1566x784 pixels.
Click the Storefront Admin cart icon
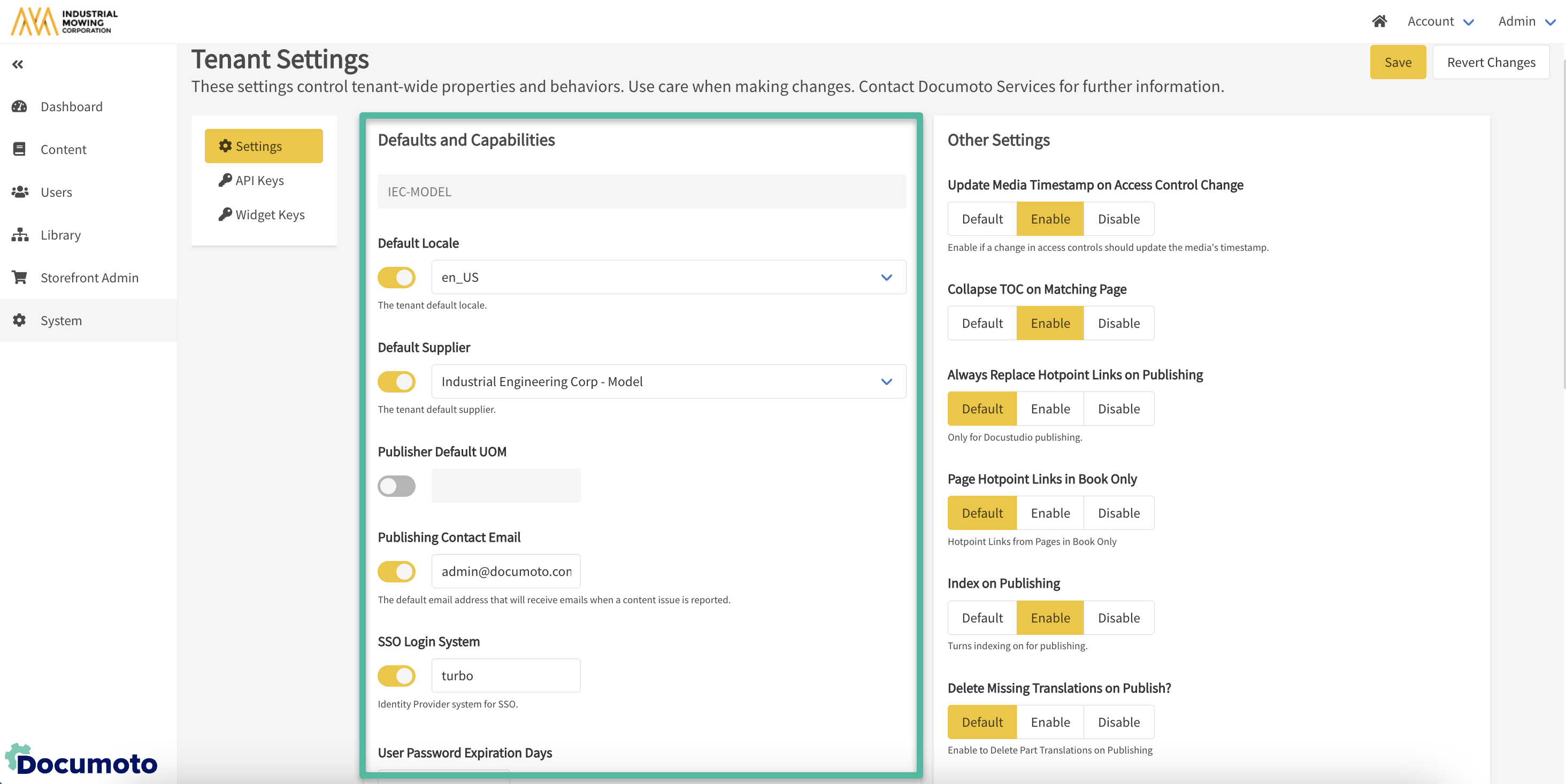pyautogui.click(x=19, y=277)
